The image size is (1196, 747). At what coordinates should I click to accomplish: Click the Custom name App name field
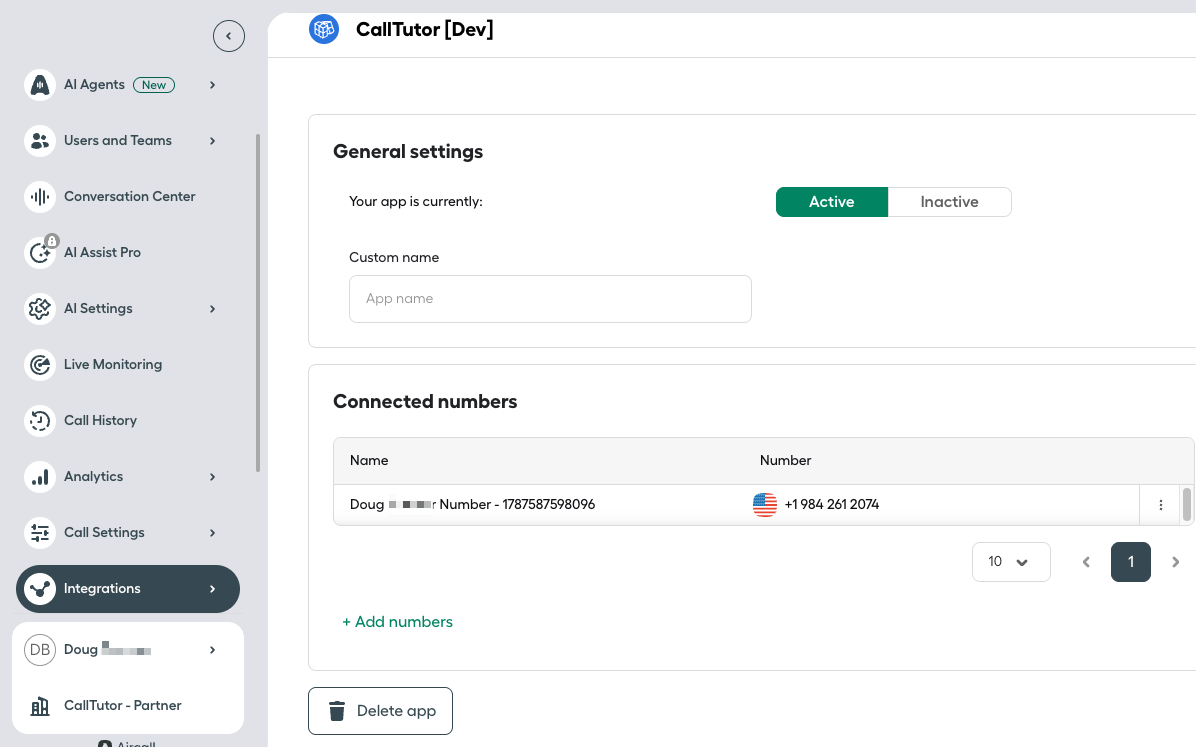(x=550, y=299)
